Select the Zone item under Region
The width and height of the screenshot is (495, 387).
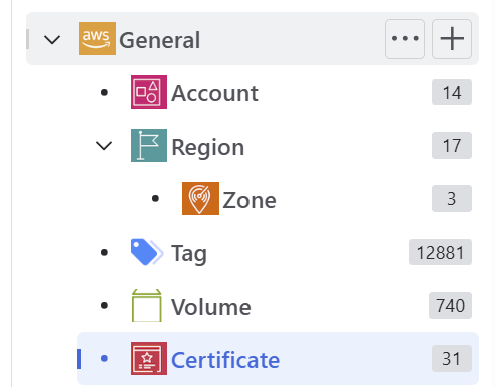click(x=249, y=200)
